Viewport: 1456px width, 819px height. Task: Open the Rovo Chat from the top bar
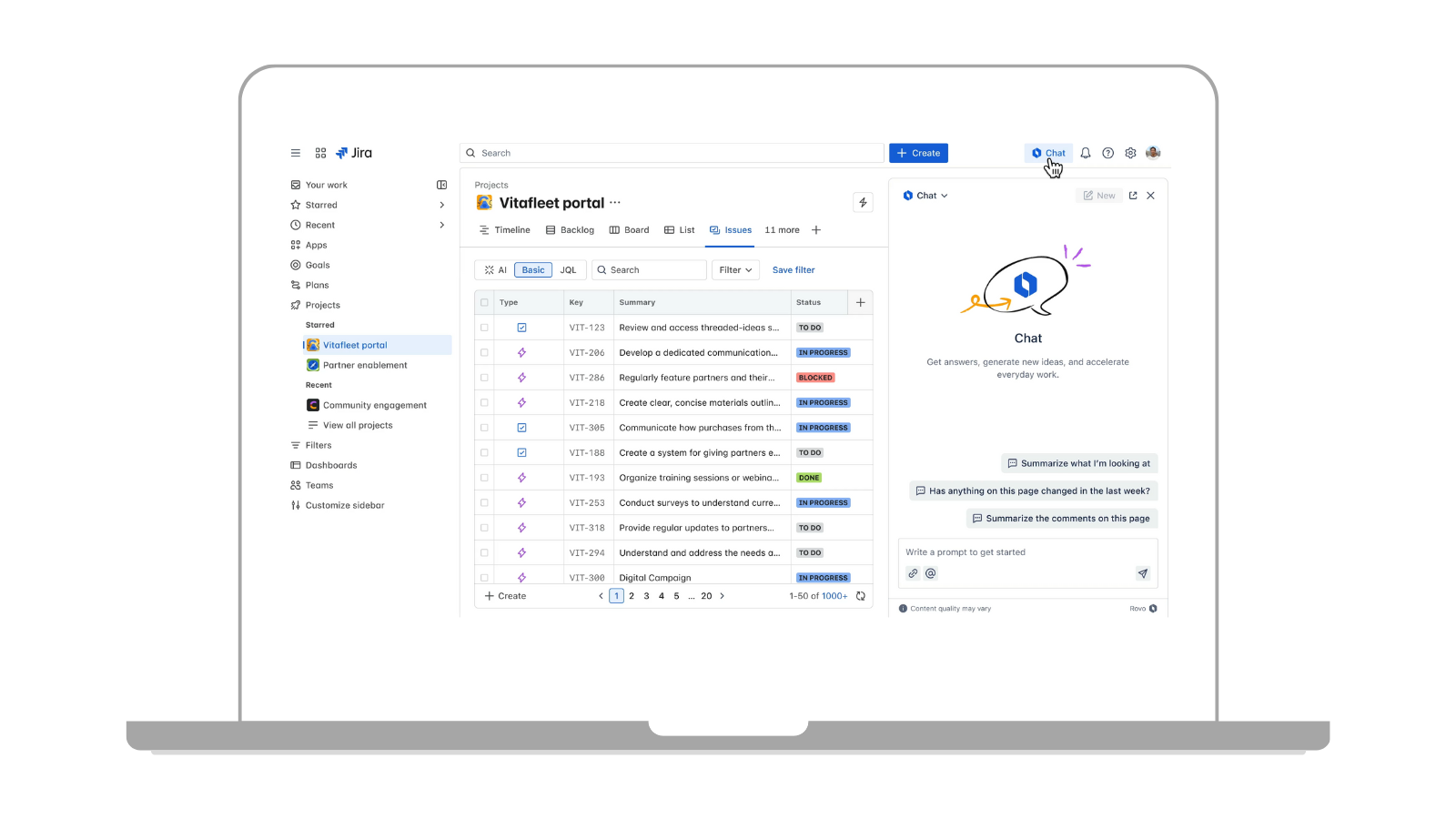1048,153
